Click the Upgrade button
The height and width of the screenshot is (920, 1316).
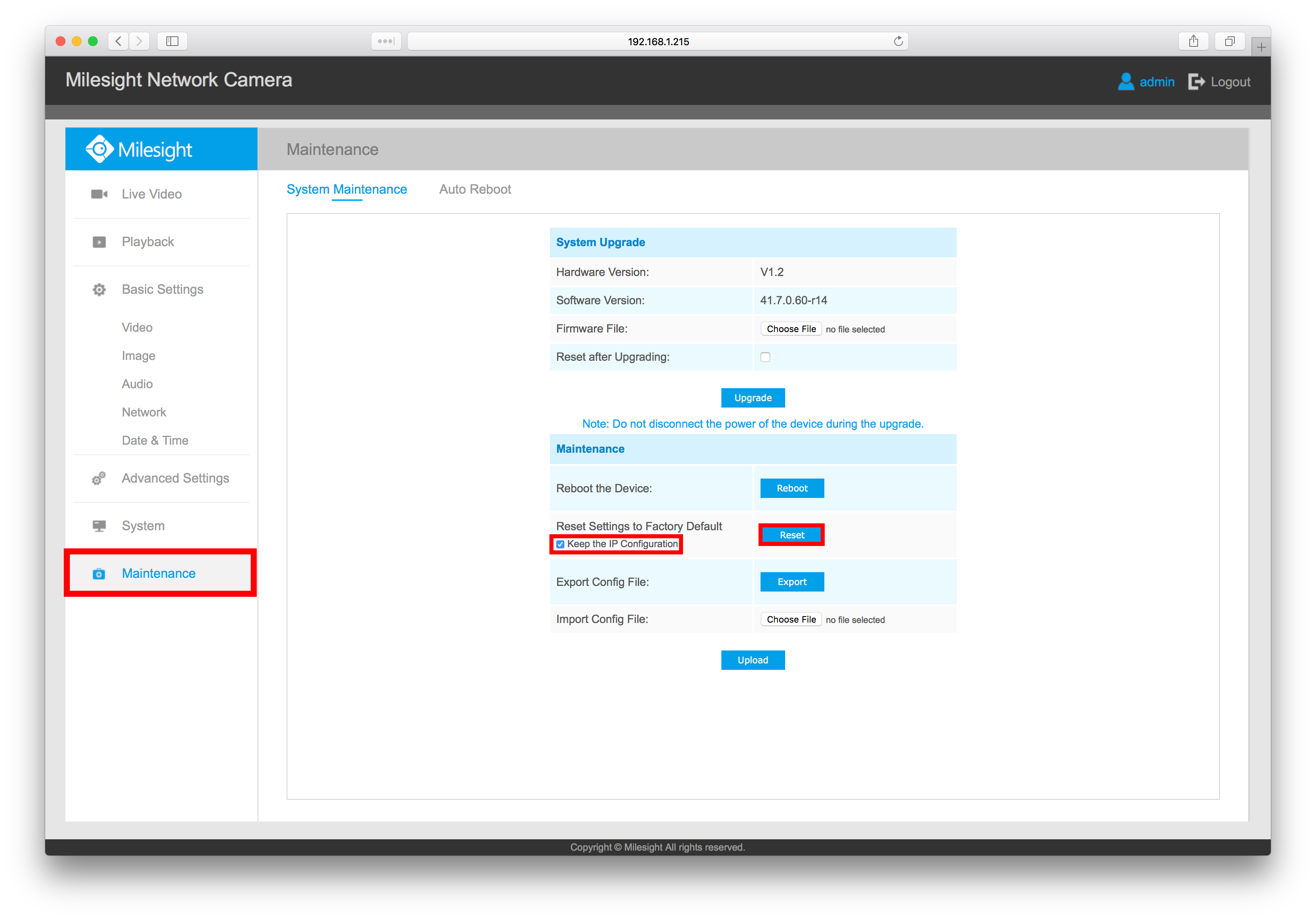pos(752,398)
